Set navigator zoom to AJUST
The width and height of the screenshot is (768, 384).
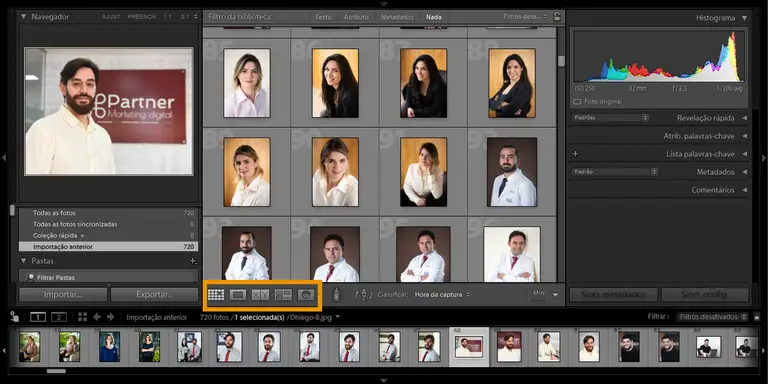coord(111,17)
